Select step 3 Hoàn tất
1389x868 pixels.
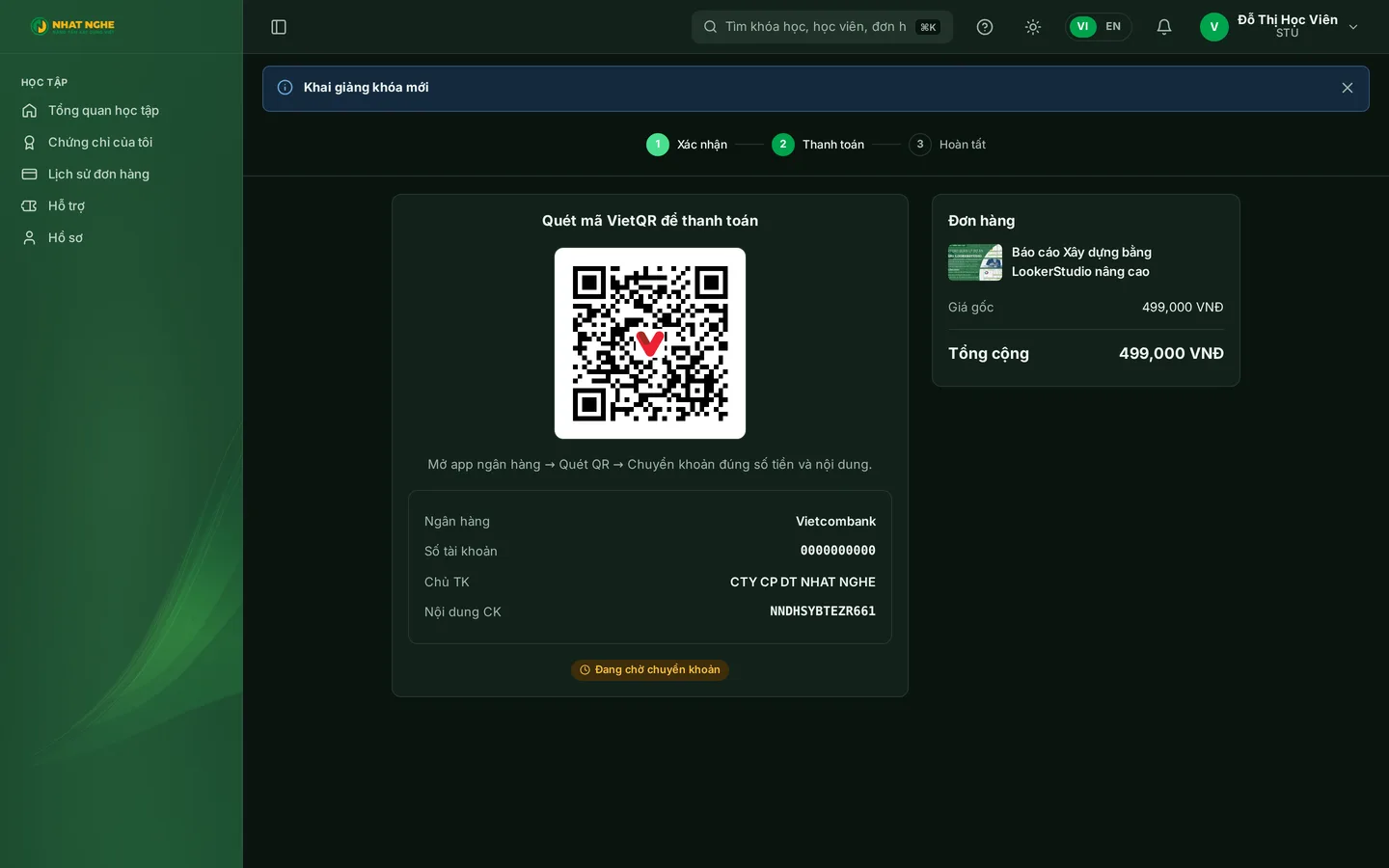click(947, 145)
